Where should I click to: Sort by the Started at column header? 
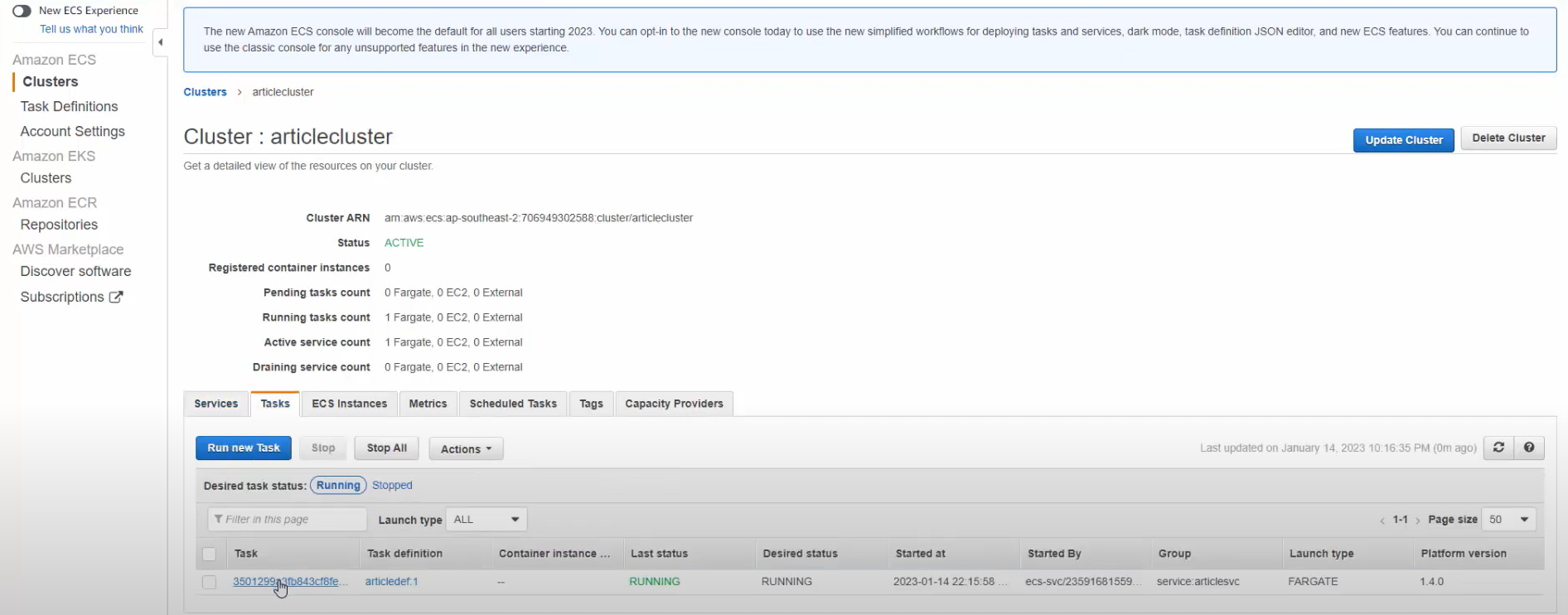pos(920,554)
